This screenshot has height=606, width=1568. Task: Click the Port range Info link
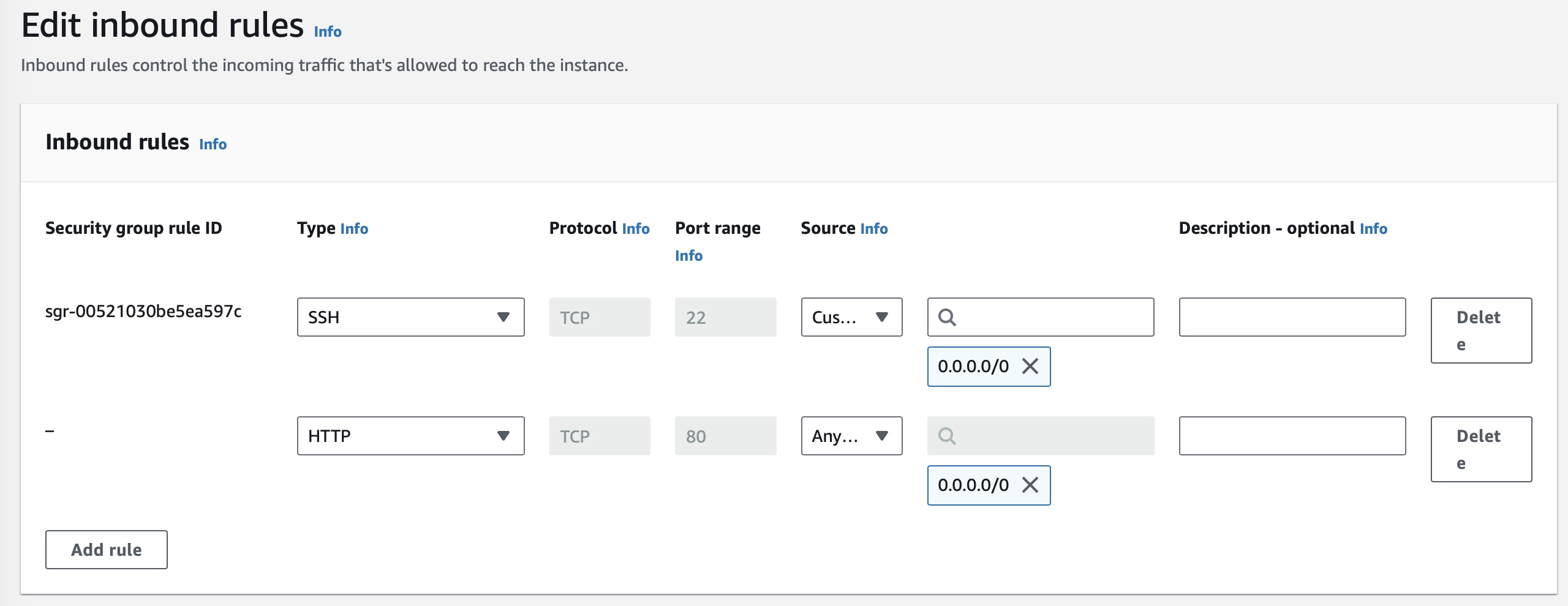coord(688,256)
